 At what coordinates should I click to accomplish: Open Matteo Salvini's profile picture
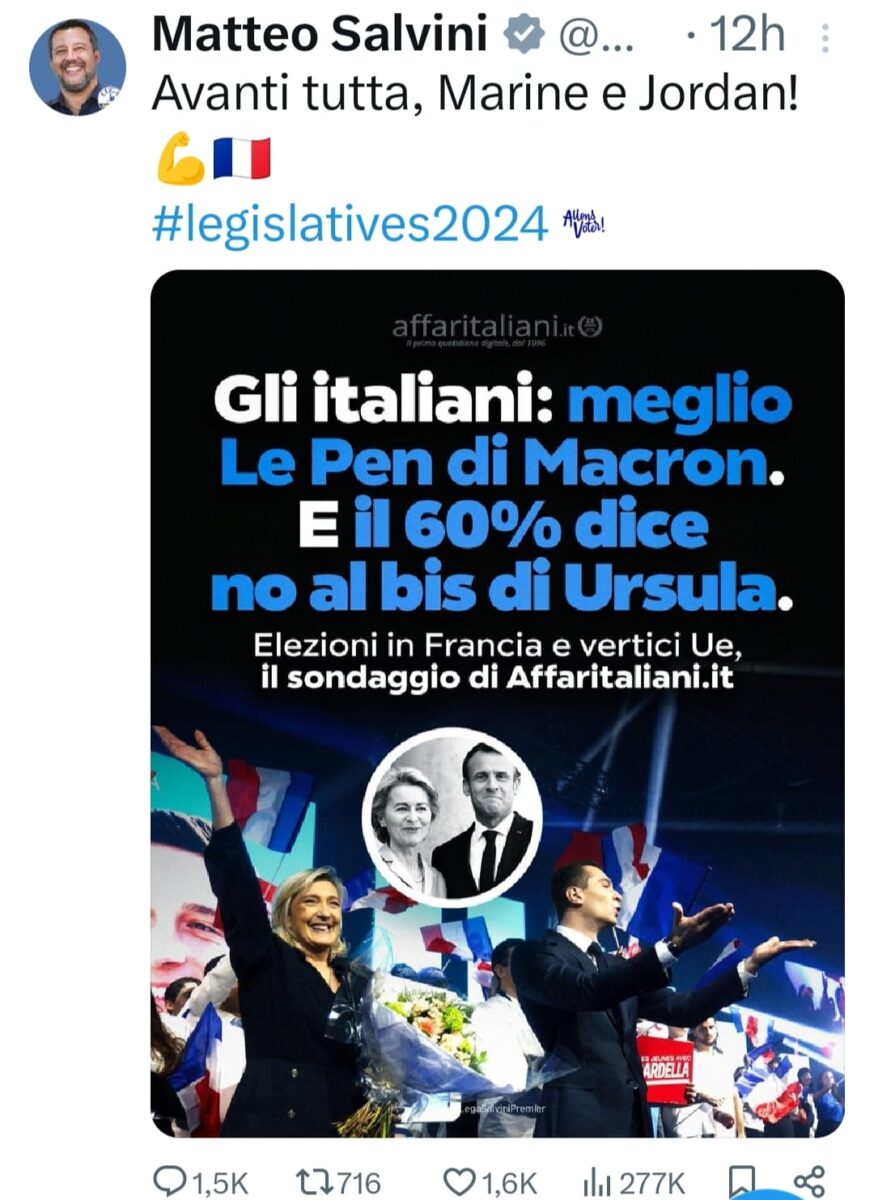[77, 66]
